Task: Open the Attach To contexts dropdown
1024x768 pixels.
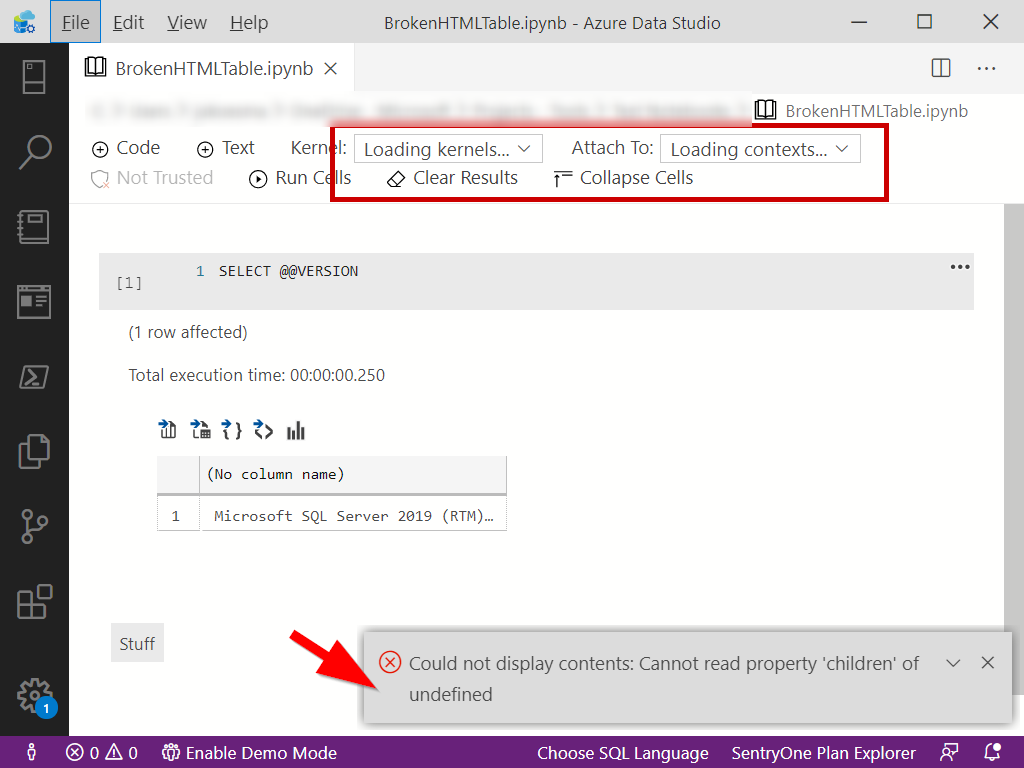Action: pyautogui.click(x=760, y=148)
